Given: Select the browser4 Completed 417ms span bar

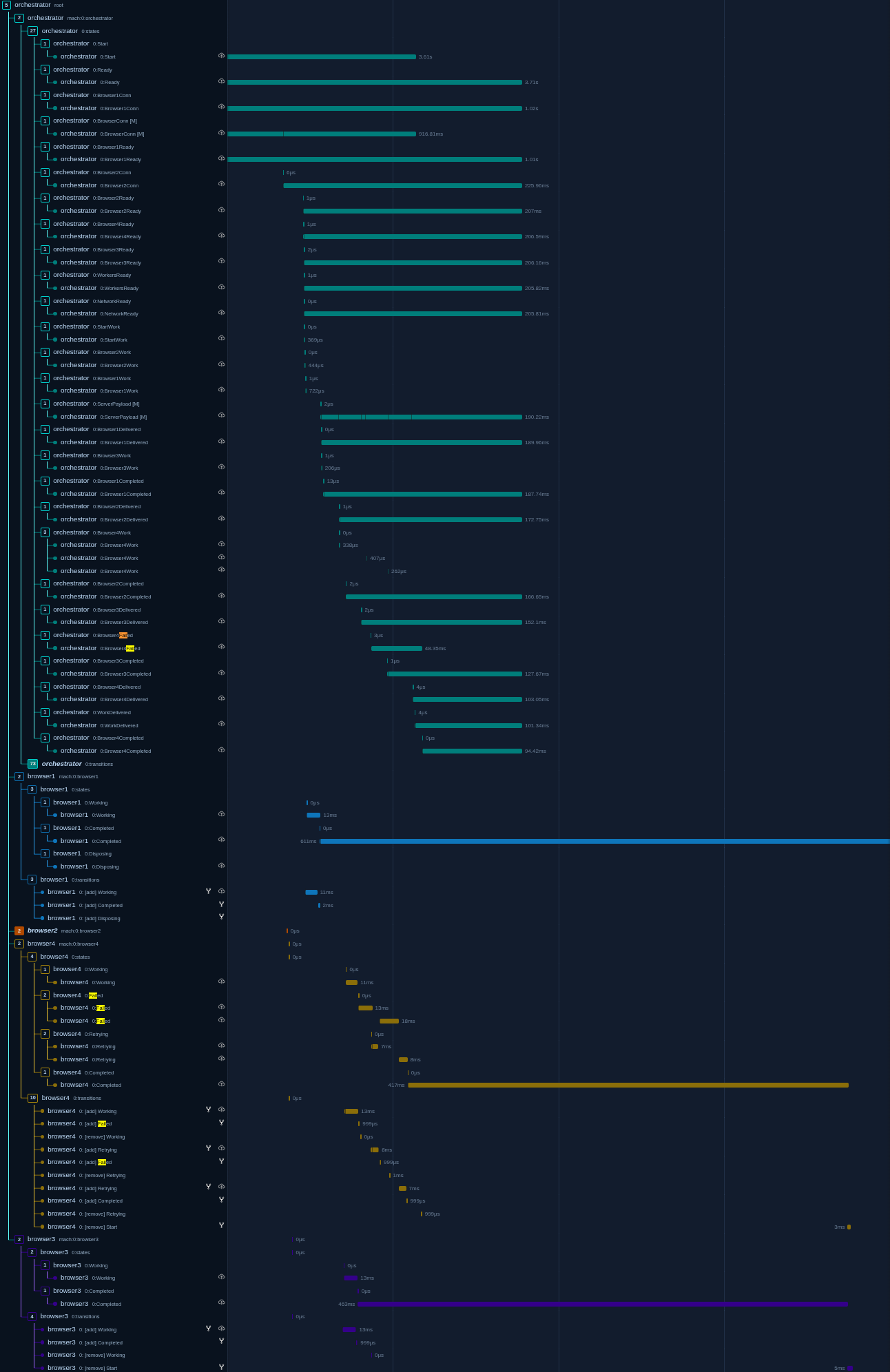Looking at the screenshot, I should pos(628,1085).
